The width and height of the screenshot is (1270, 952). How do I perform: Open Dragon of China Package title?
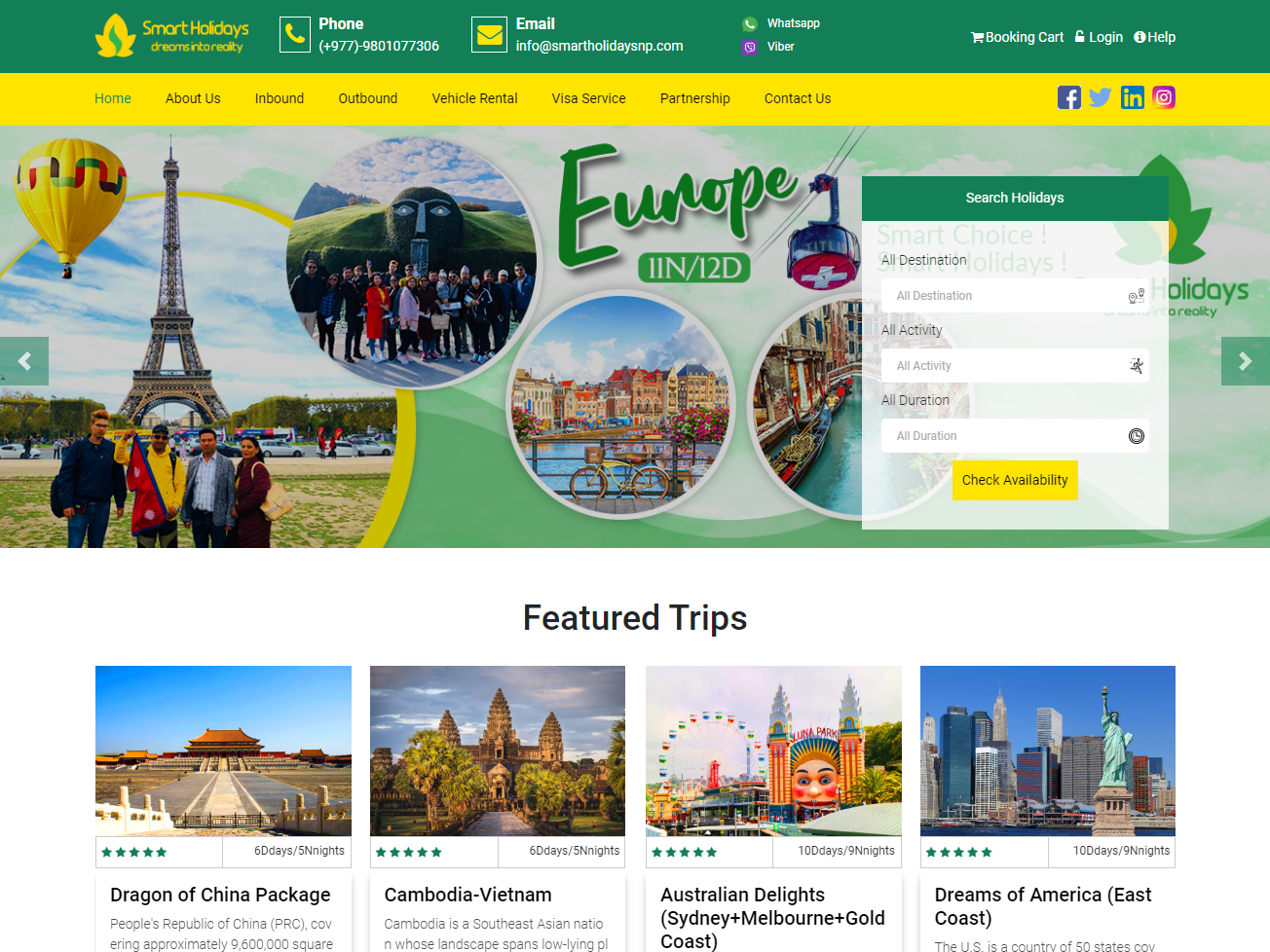point(220,895)
